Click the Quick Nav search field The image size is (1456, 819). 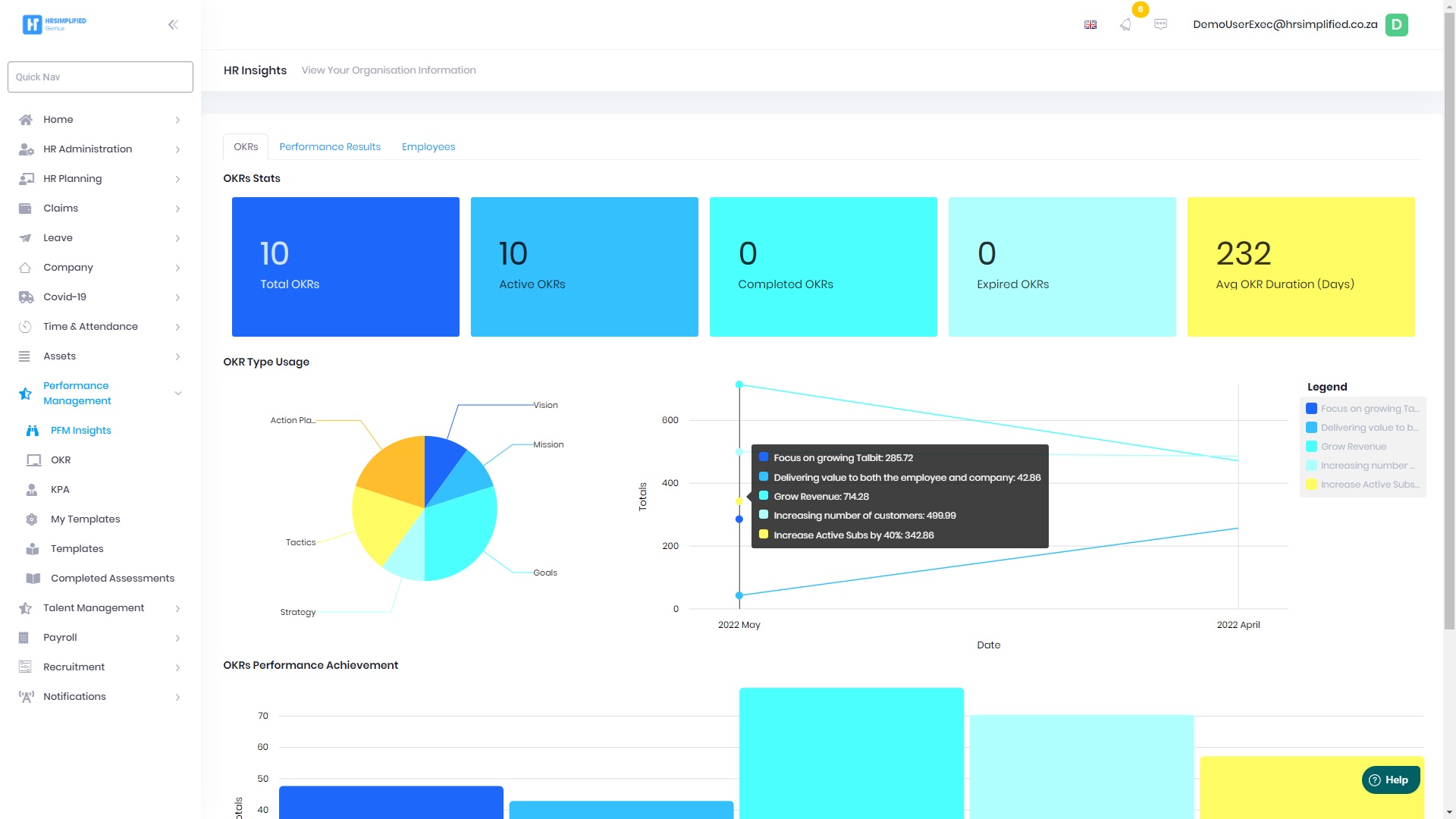click(x=100, y=77)
